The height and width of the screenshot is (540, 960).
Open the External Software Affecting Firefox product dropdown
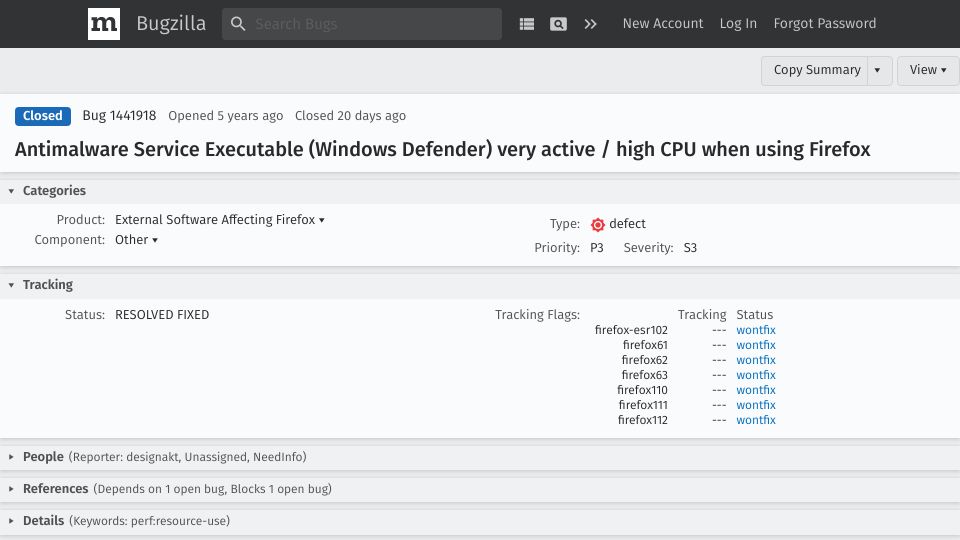tap(220, 220)
